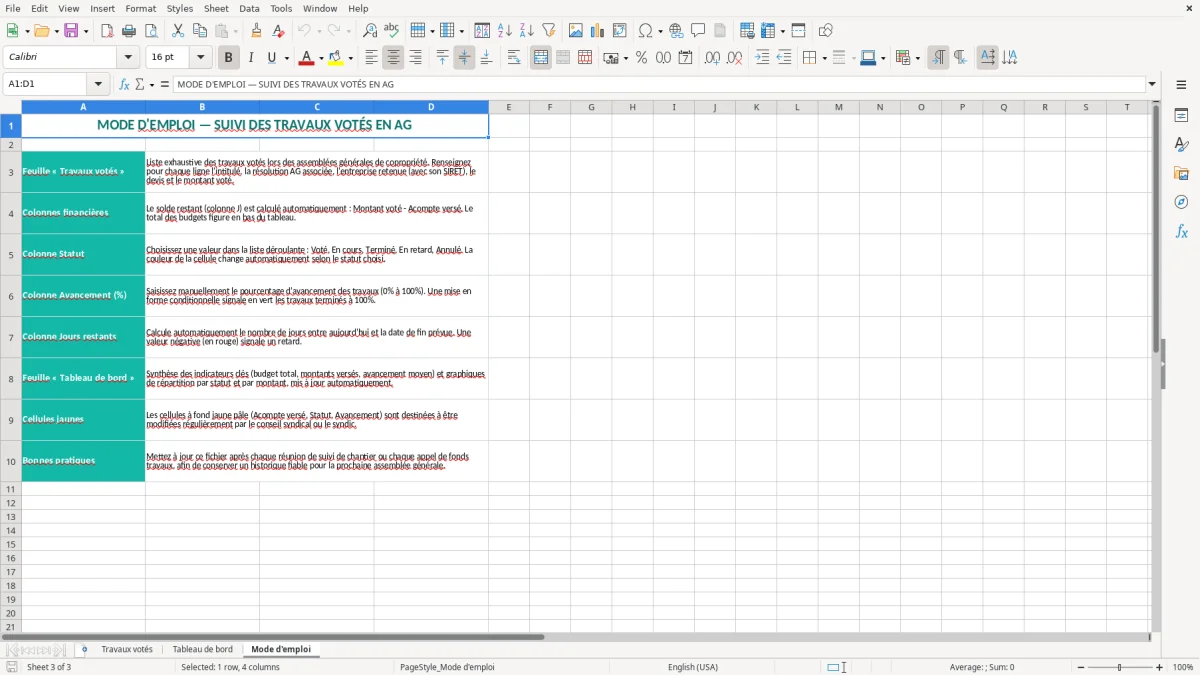Screen dimensions: 1200x675
Task: Adjust the zoom slider handle
Action: [1119, 667]
